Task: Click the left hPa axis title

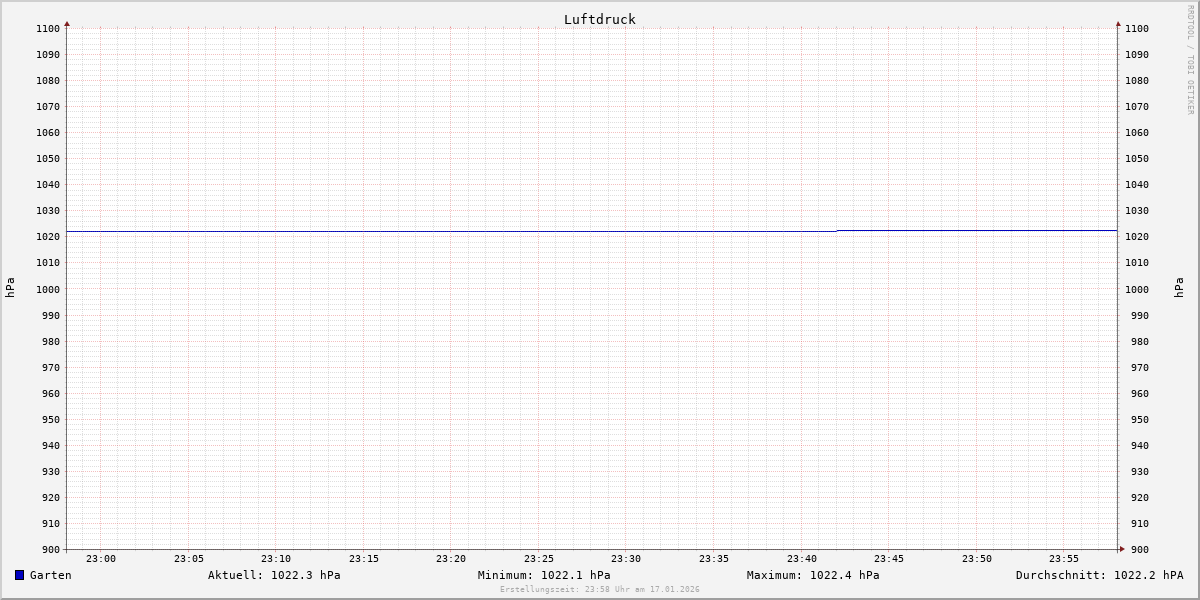Action: pyautogui.click(x=10, y=287)
